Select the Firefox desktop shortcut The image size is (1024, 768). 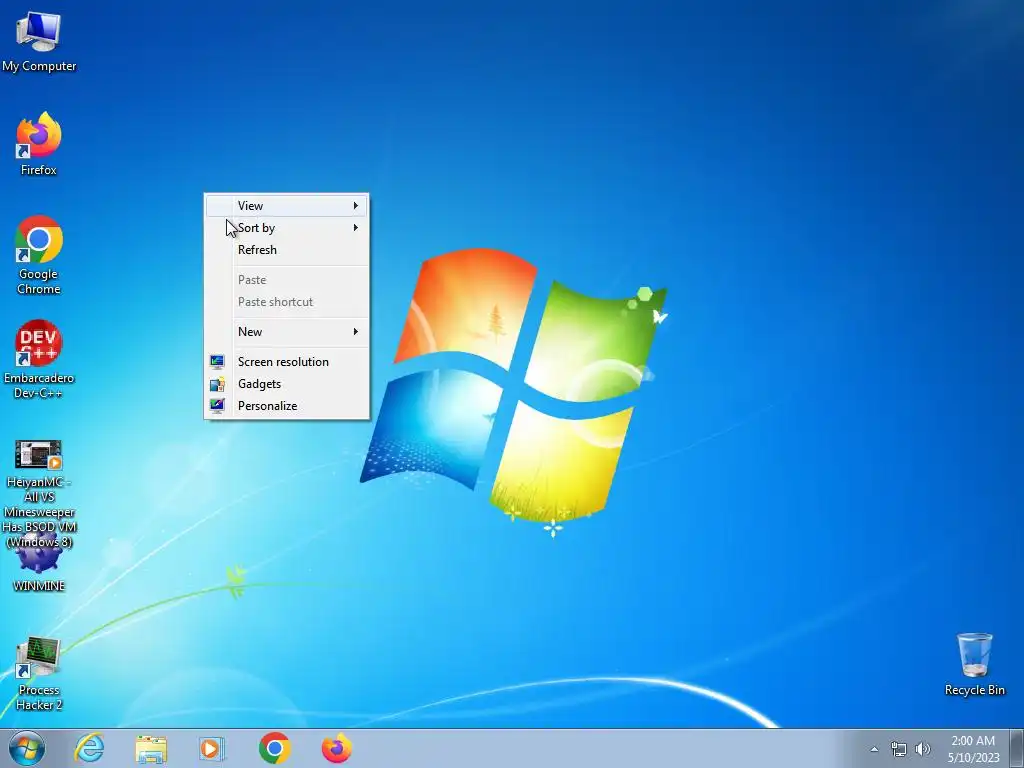pyautogui.click(x=39, y=144)
